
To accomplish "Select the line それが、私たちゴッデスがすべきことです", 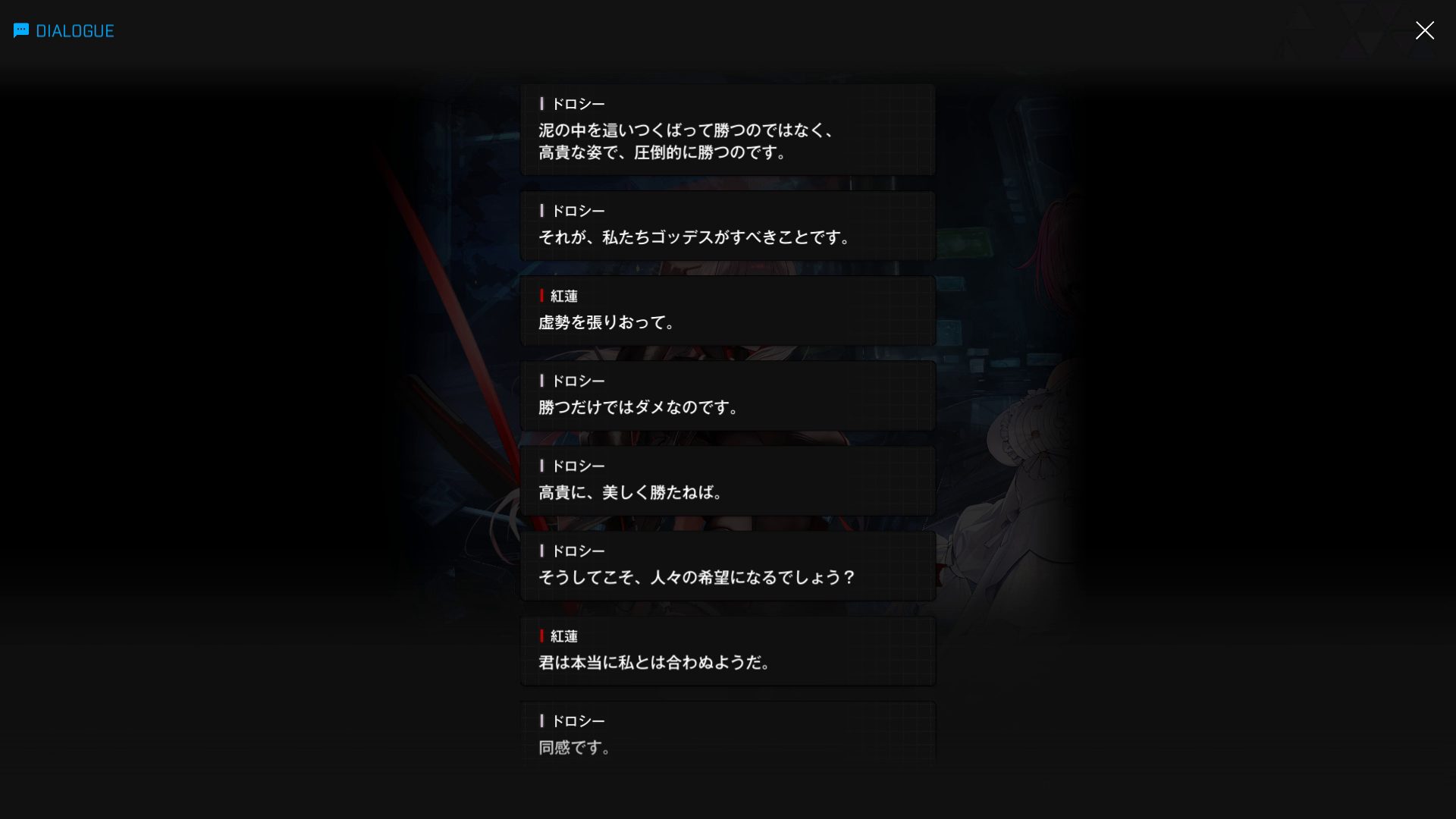I will 728,225.
